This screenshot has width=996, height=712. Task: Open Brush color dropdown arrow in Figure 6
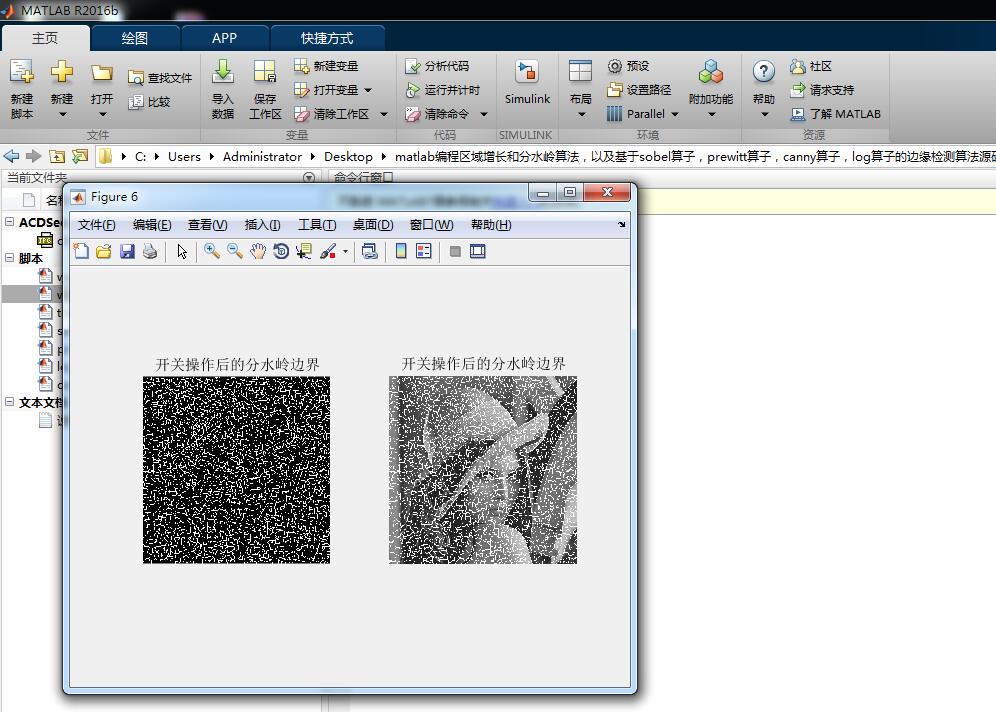pos(345,252)
